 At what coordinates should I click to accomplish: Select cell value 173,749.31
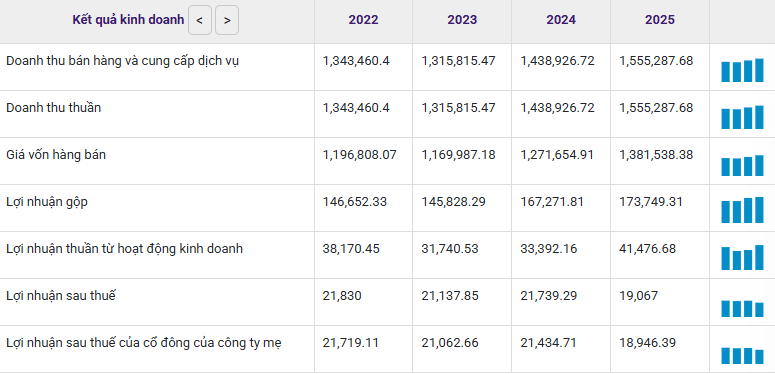point(650,202)
